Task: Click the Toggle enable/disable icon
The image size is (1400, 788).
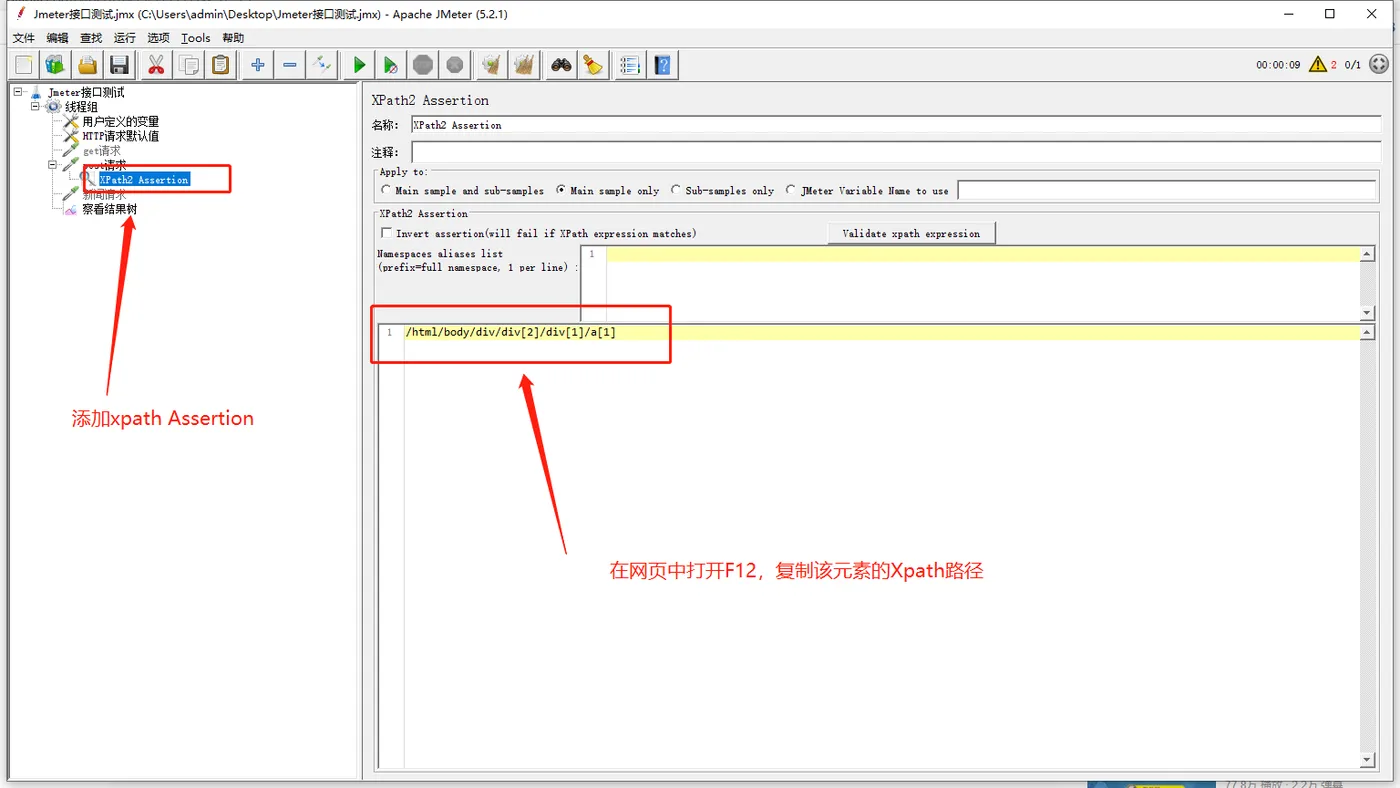Action: click(x=322, y=65)
